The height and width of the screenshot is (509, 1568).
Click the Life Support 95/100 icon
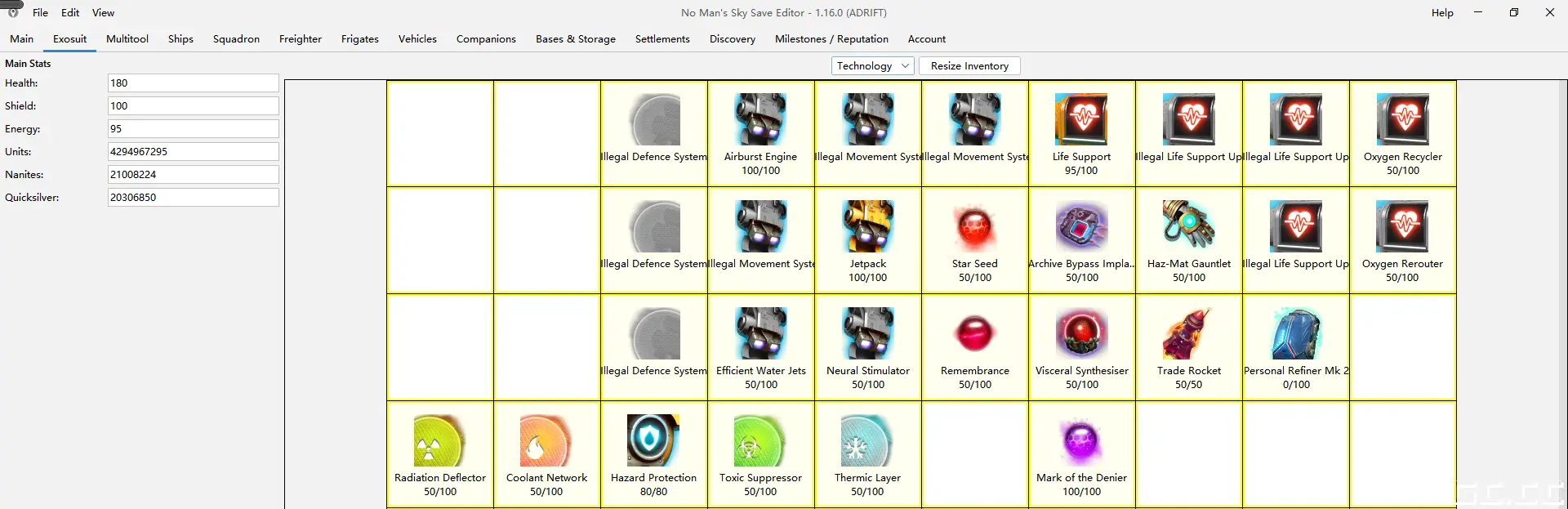click(1081, 119)
